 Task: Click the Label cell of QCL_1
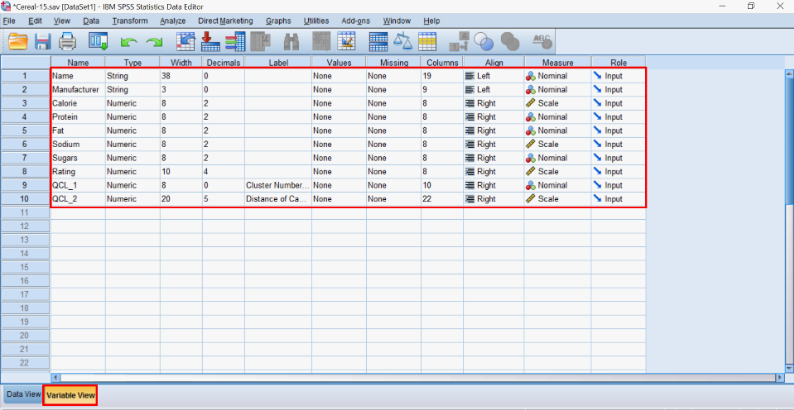(x=276, y=185)
